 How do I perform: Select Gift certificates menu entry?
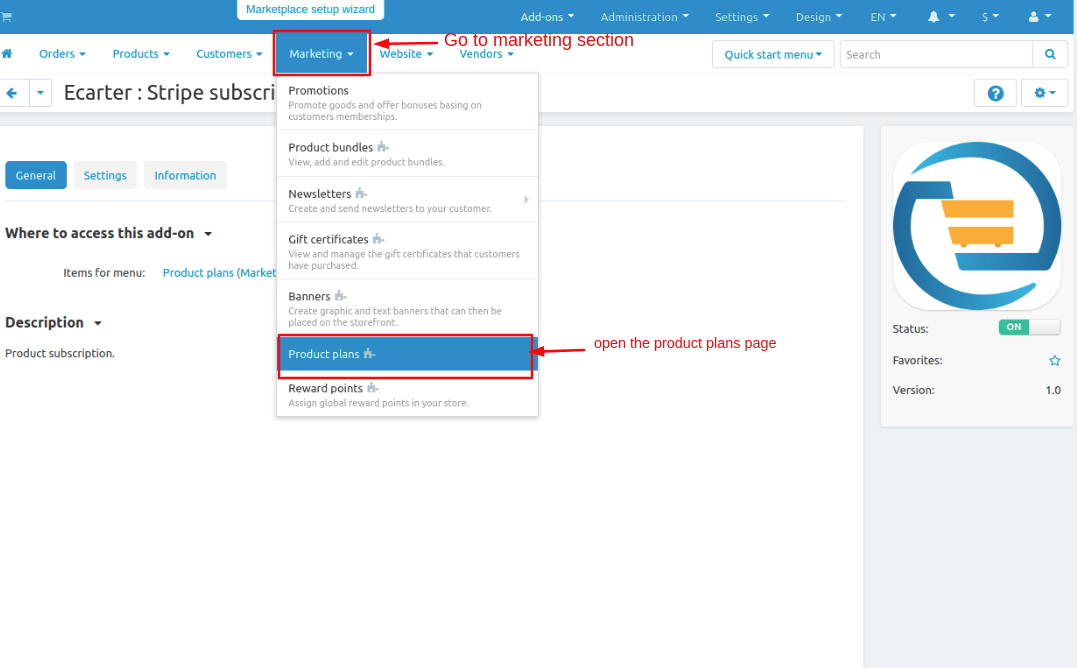pos(407,251)
